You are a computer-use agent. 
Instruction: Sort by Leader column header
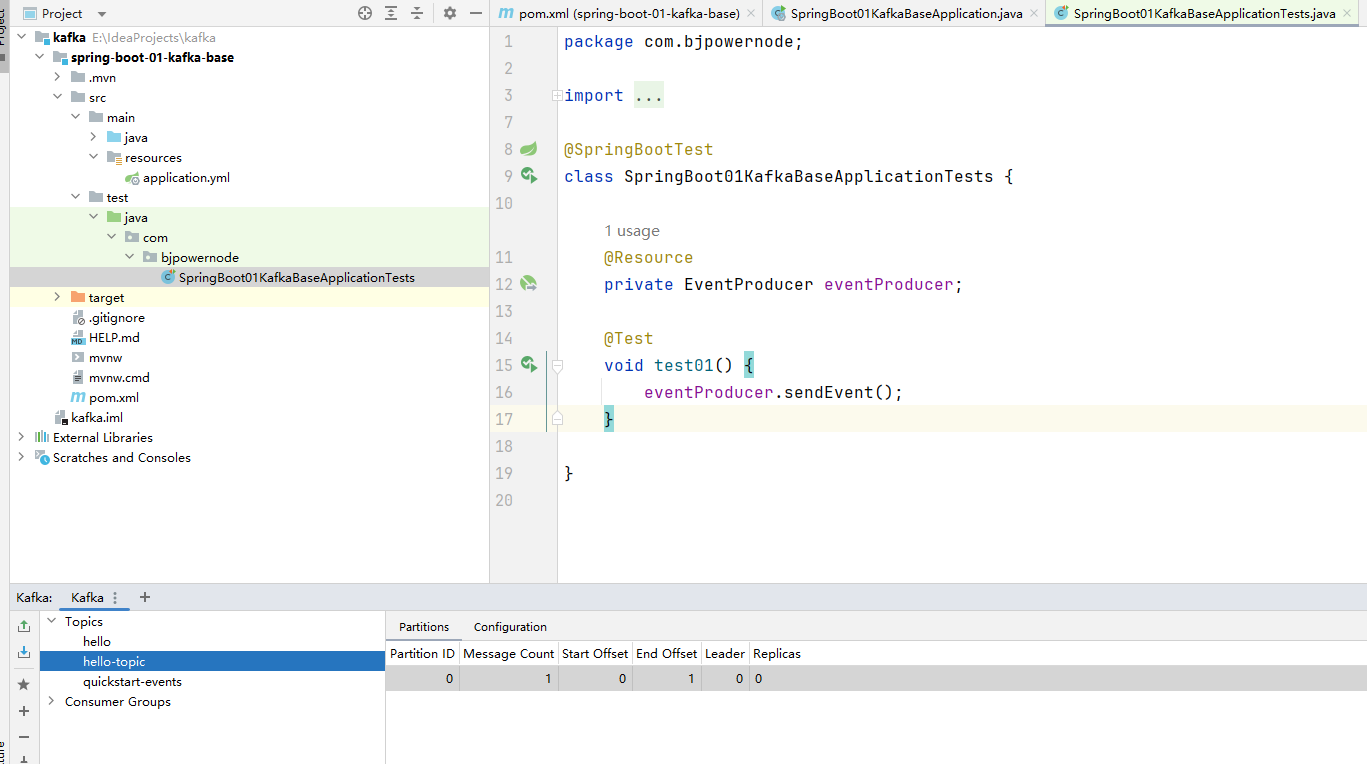[725, 653]
